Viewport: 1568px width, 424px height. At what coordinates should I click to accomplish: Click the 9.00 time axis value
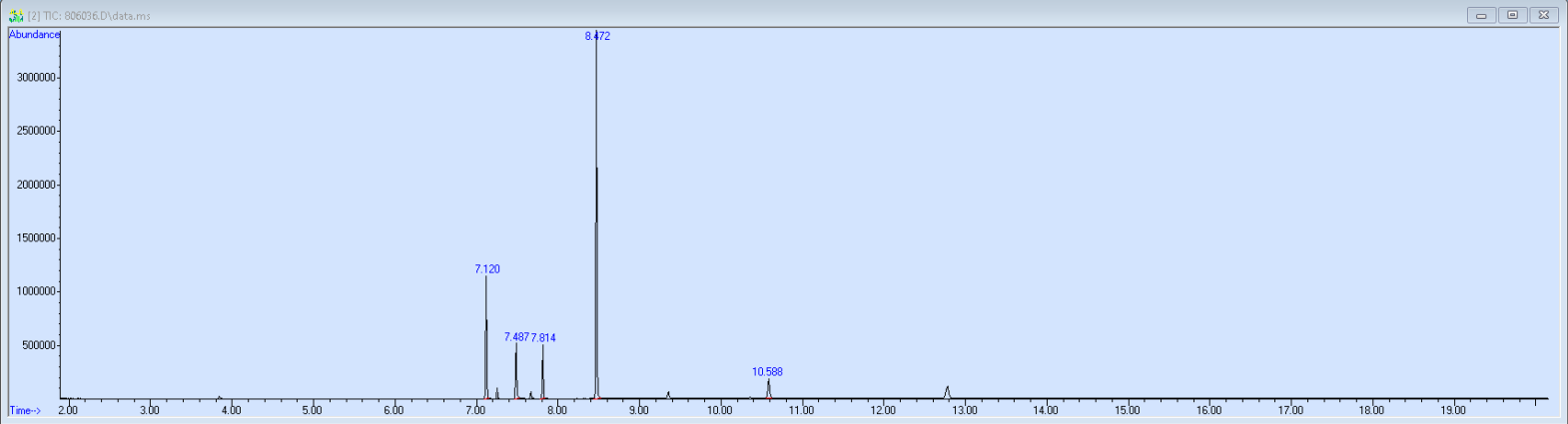coord(638,411)
